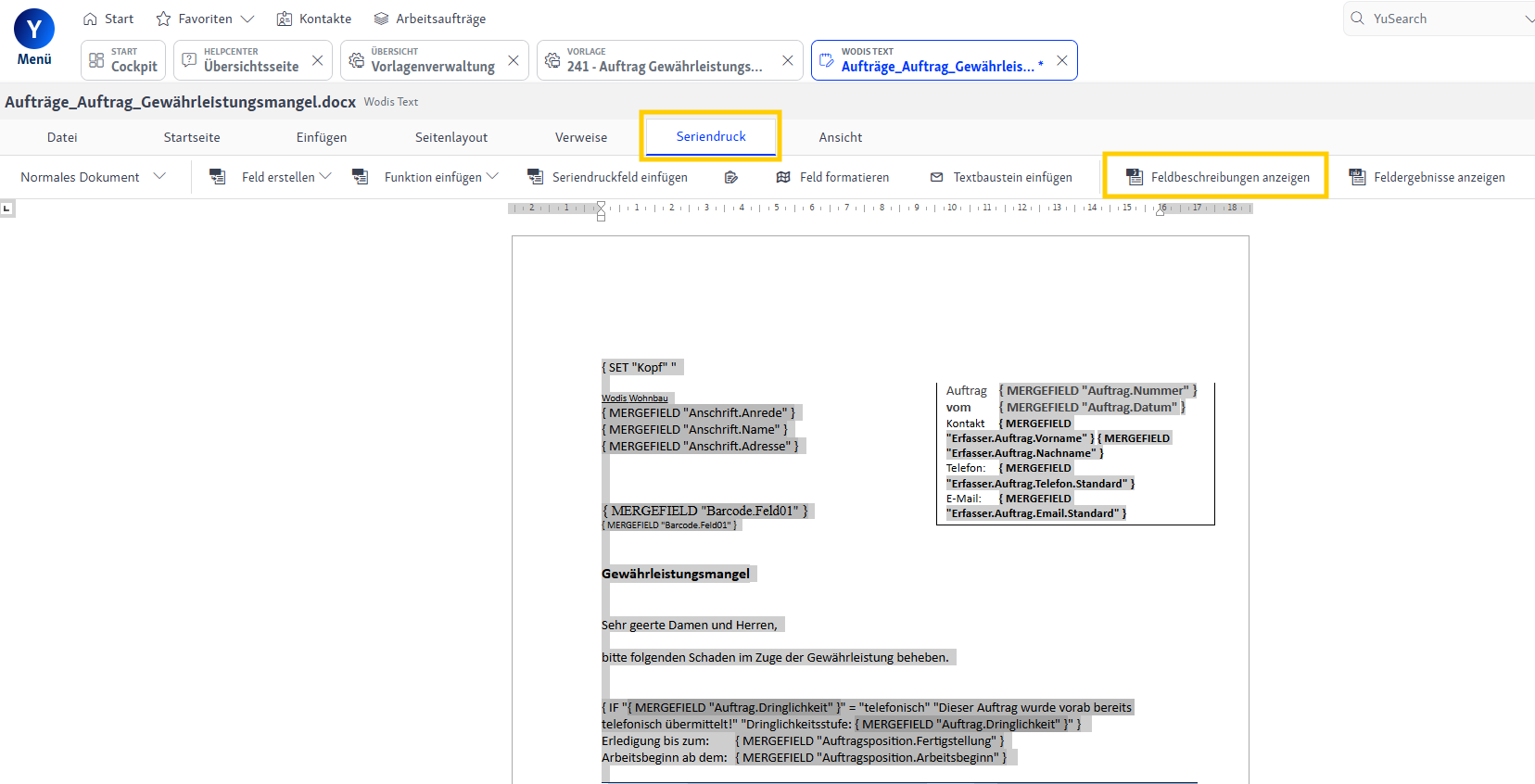
Task: Open the Einfügen ribbon tab
Action: point(322,137)
